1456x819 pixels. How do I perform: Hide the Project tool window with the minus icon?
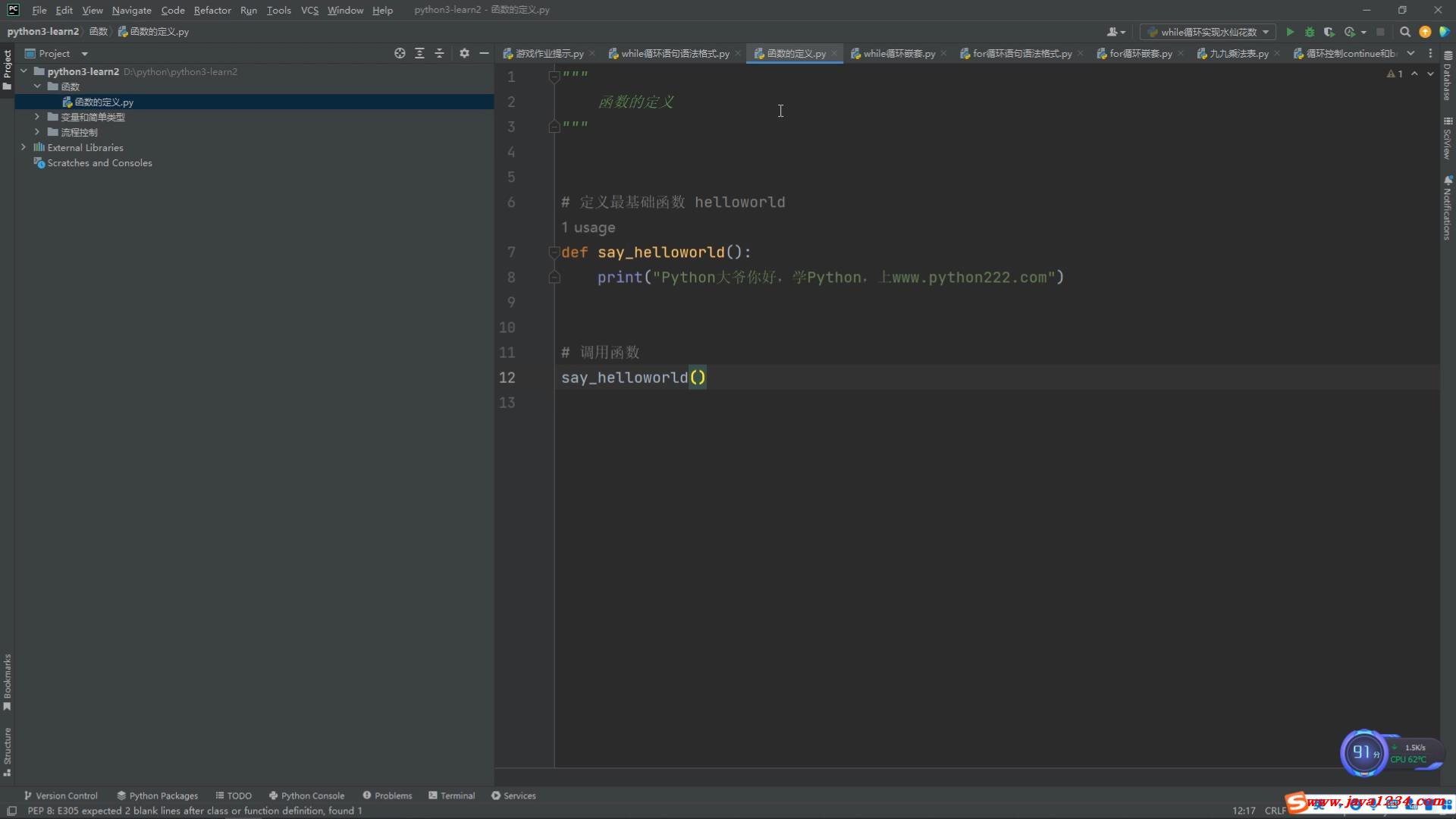[x=484, y=53]
